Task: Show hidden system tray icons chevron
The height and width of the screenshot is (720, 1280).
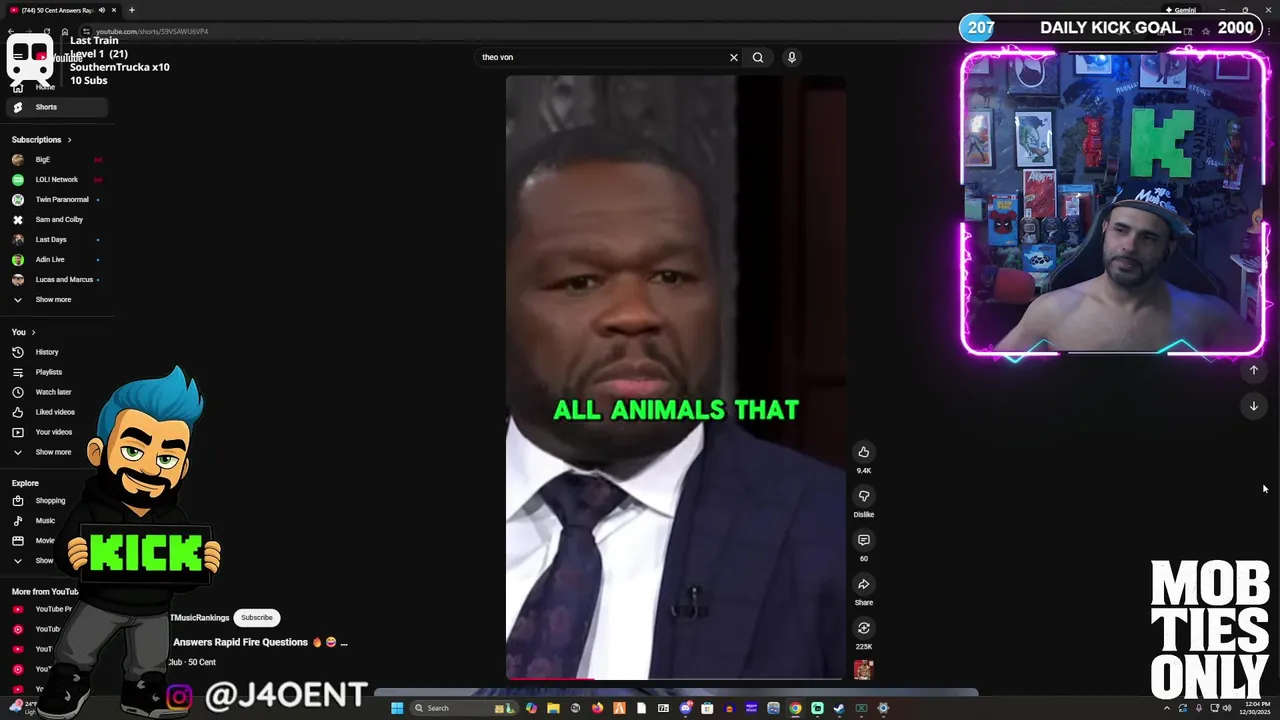Action: tap(1167, 708)
